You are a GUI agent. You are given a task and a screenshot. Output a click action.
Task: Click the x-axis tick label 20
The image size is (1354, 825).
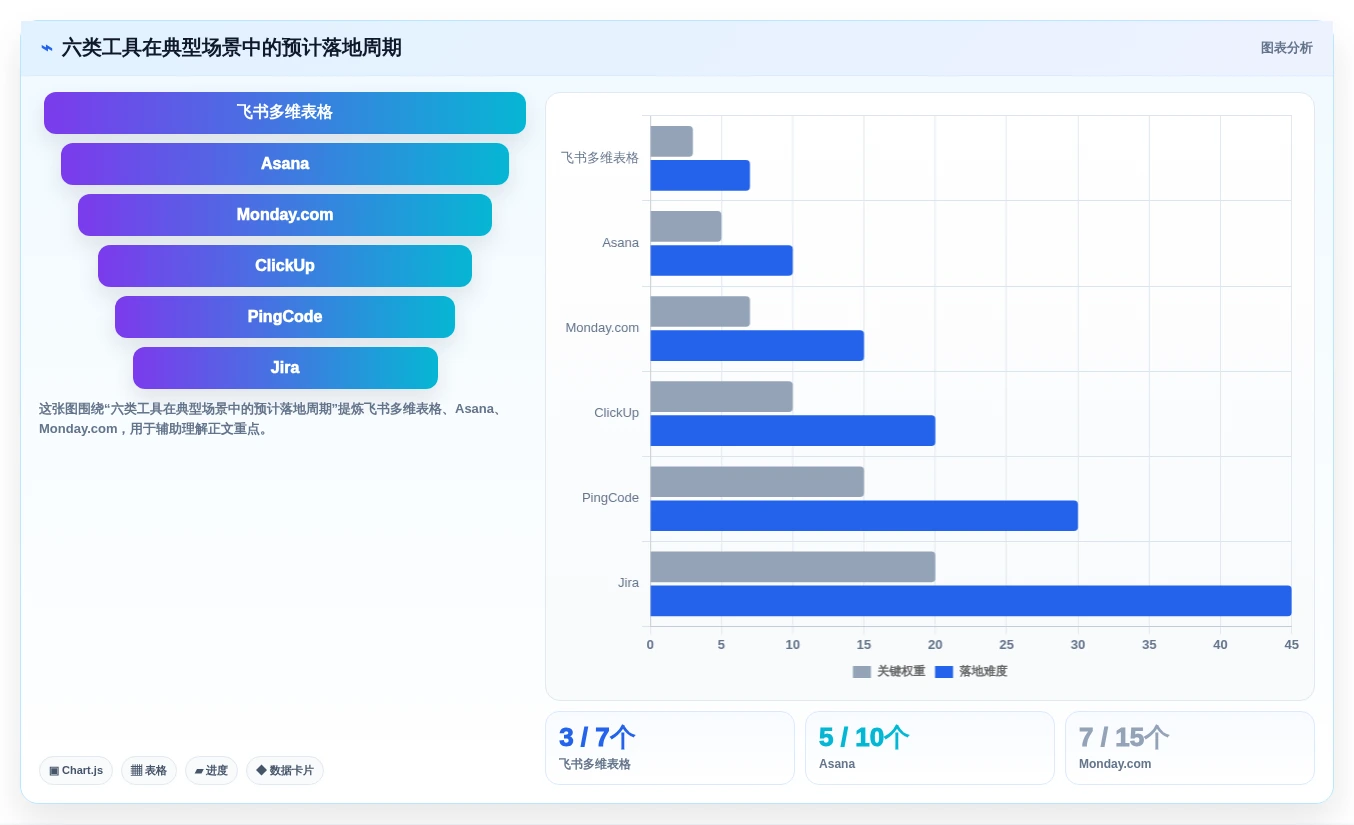(x=935, y=645)
